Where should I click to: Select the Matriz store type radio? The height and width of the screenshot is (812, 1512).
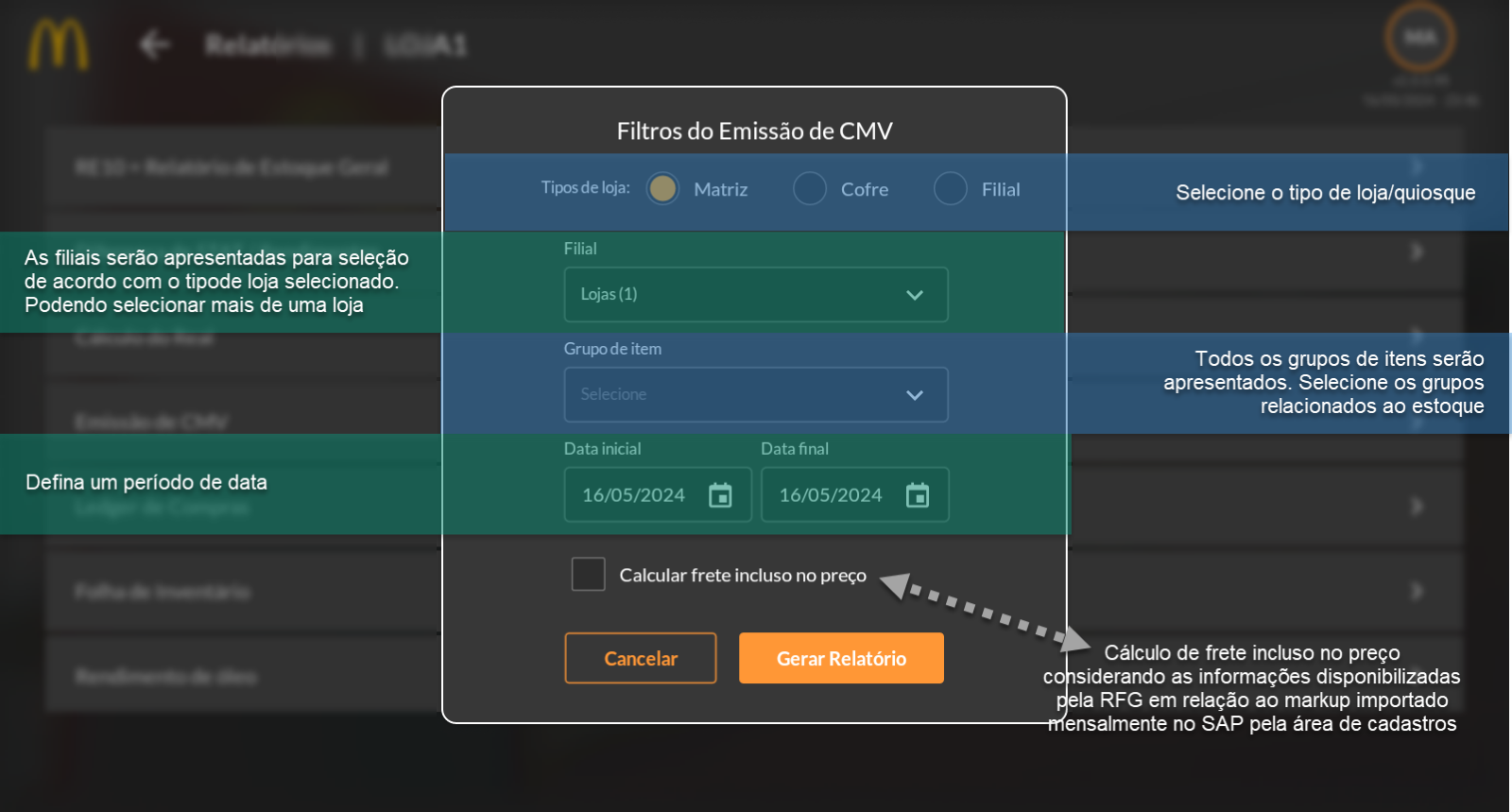[x=662, y=188]
